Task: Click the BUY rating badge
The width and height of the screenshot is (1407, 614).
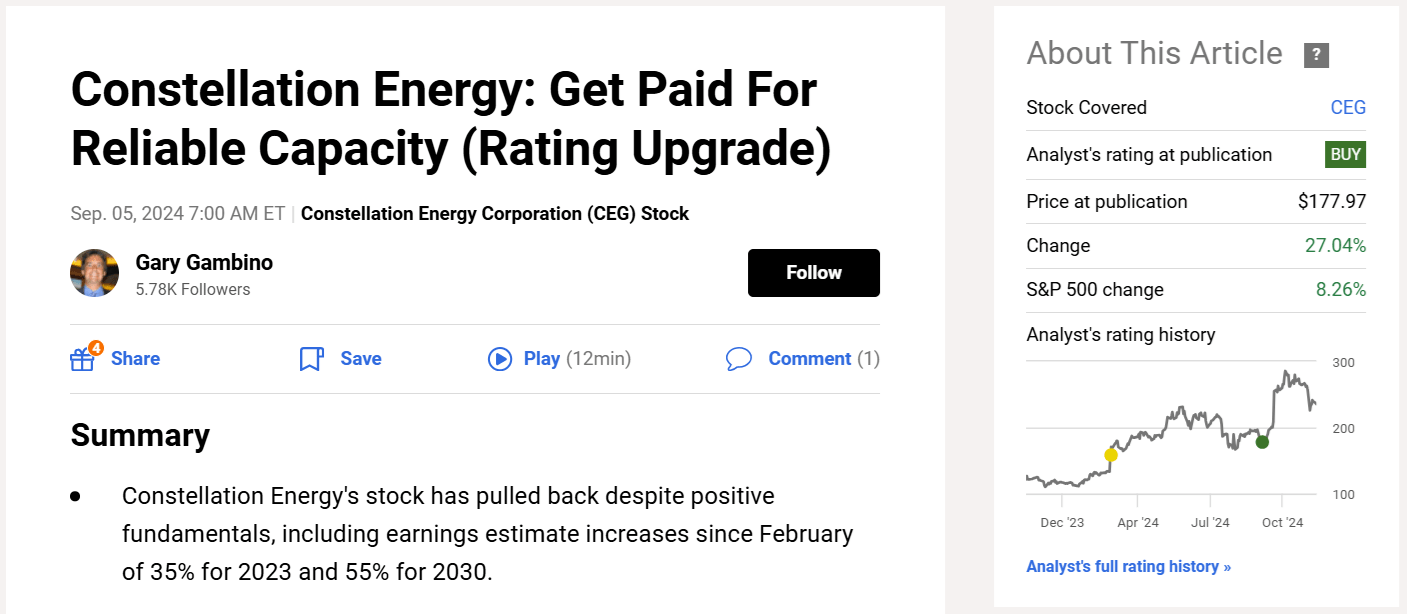Action: 1345,154
